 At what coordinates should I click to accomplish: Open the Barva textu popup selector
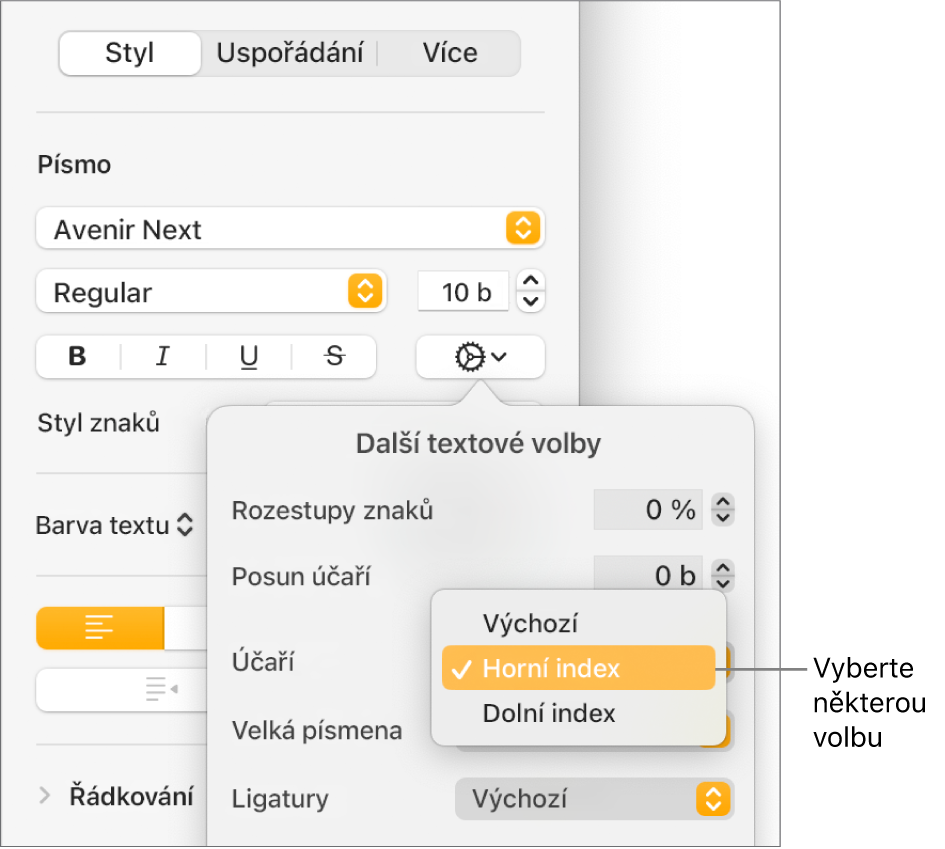tap(115, 525)
